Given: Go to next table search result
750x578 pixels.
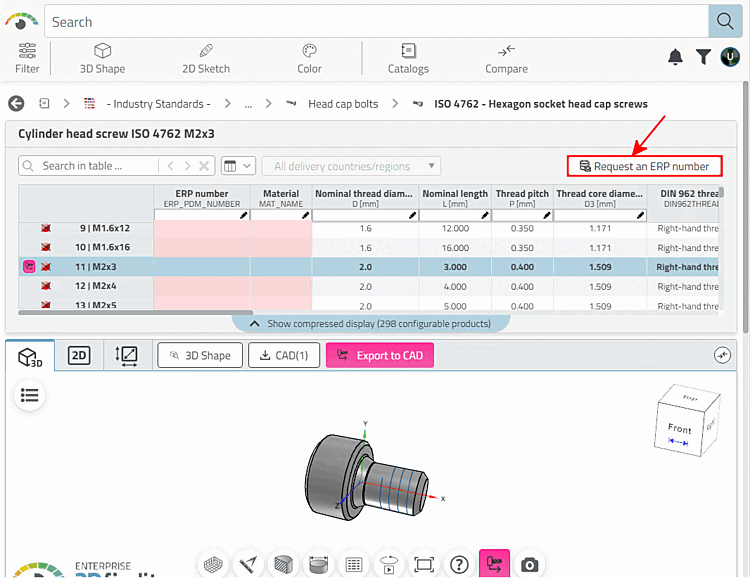Looking at the screenshot, I should click(x=187, y=166).
